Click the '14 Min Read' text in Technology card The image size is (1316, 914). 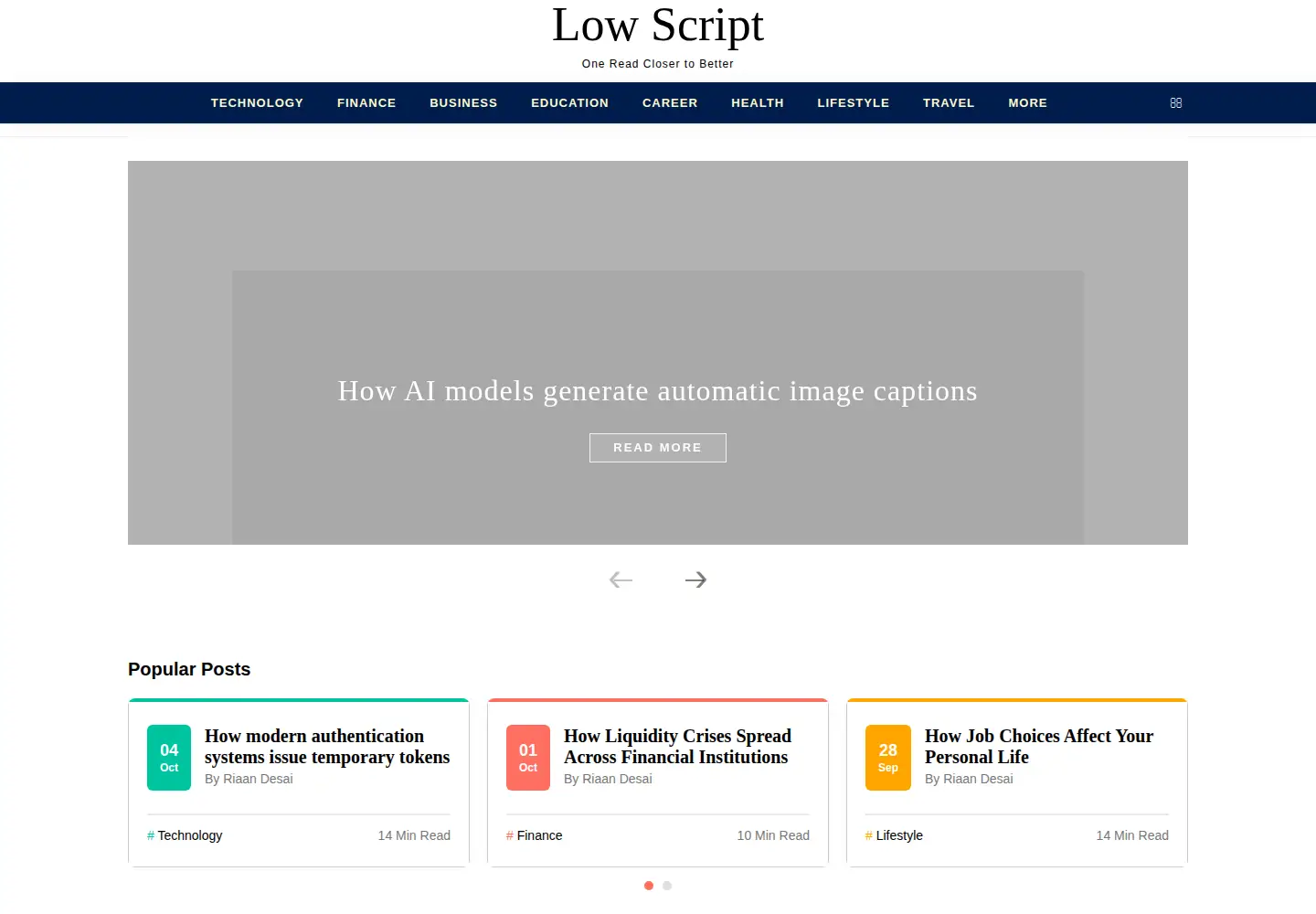(x=414, y=835)
